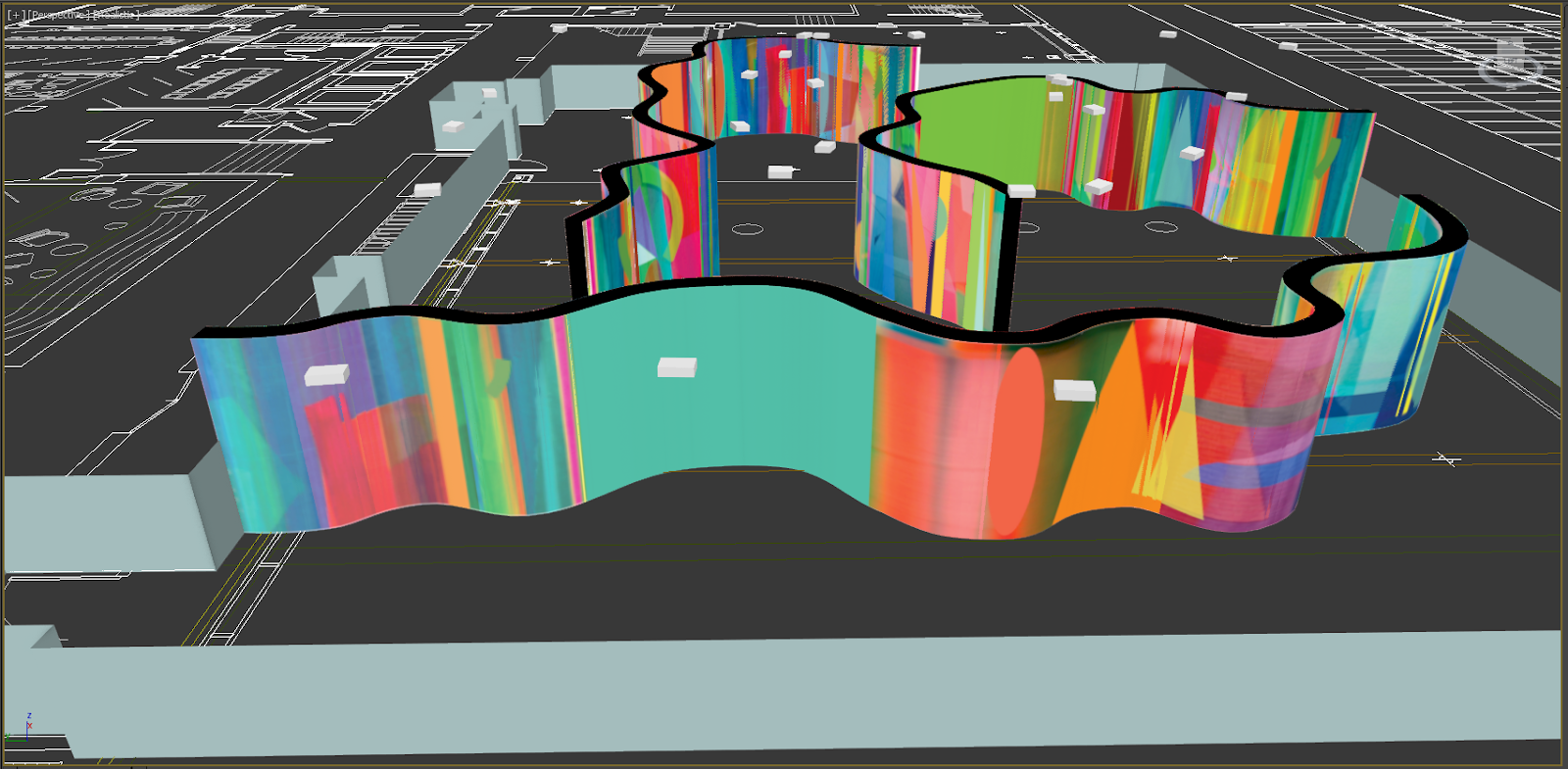Select the white box on the black wall edge
1568x769 pixels.
pyautogui.click(x=1021, y=190)
